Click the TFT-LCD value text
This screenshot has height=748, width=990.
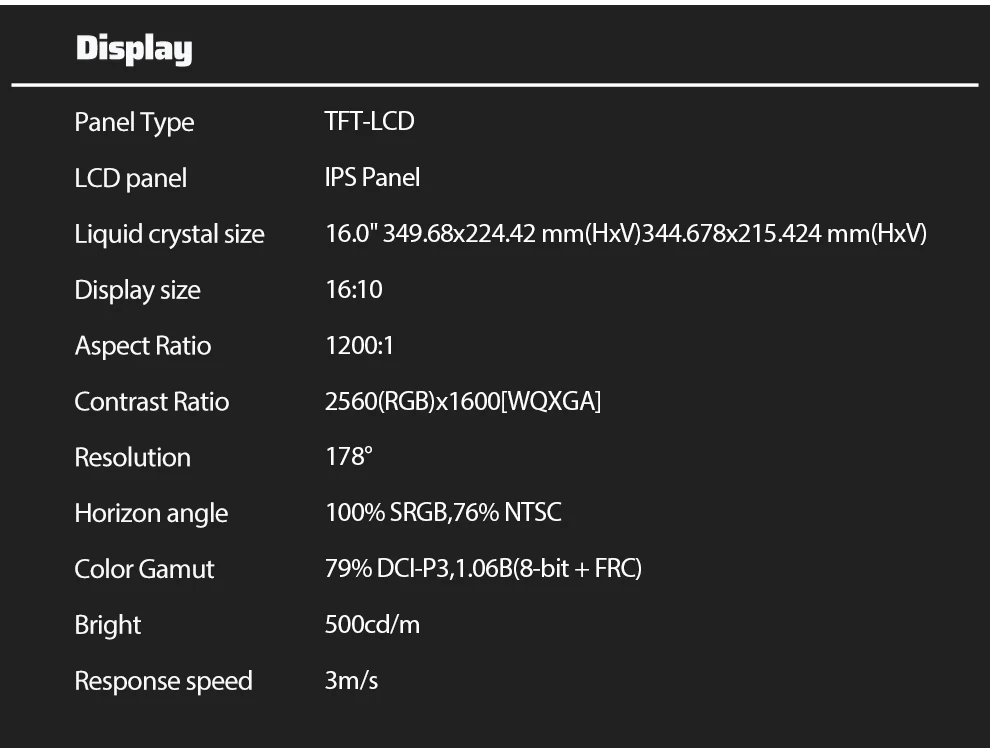(369, 122)
